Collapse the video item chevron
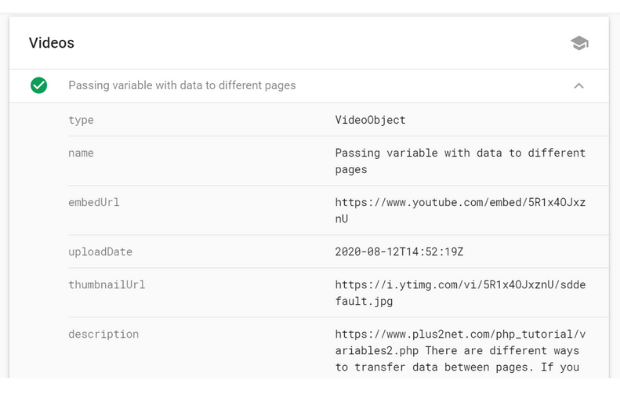620x400 pixels. 579,86
